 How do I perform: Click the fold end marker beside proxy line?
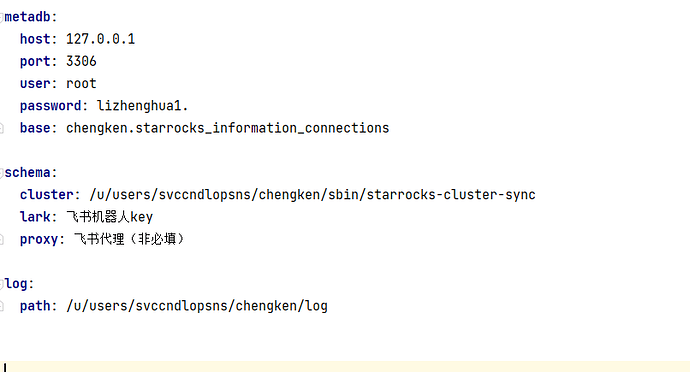coord(1,239)
